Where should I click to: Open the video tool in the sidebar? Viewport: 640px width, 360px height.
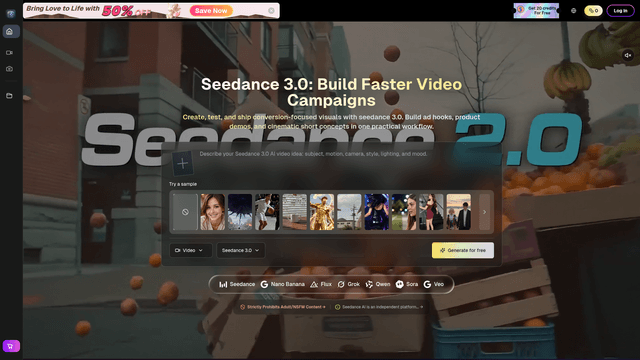click(9, 53)
